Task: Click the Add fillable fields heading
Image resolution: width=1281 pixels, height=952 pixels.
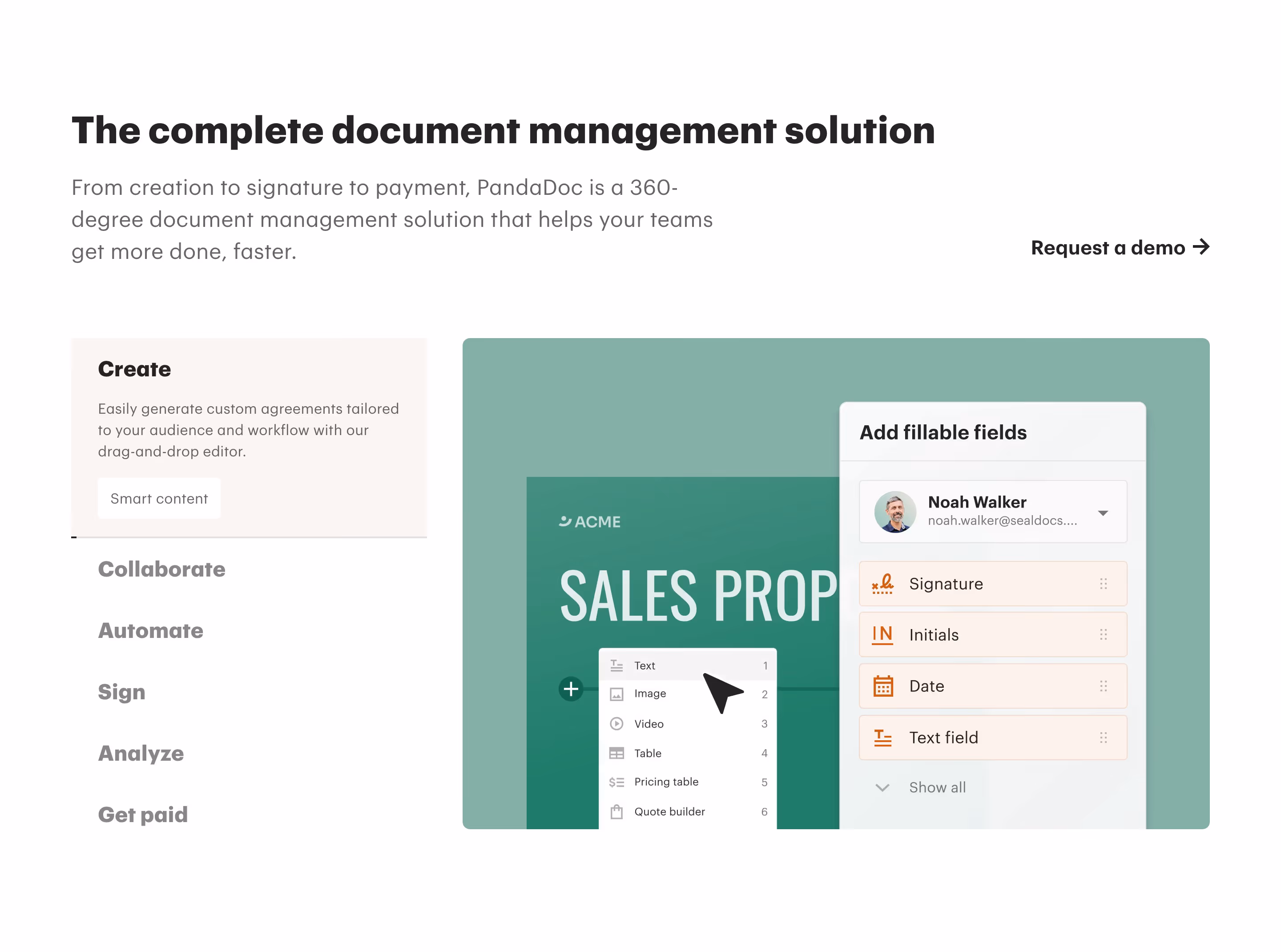Action: [x=943, y=432]
